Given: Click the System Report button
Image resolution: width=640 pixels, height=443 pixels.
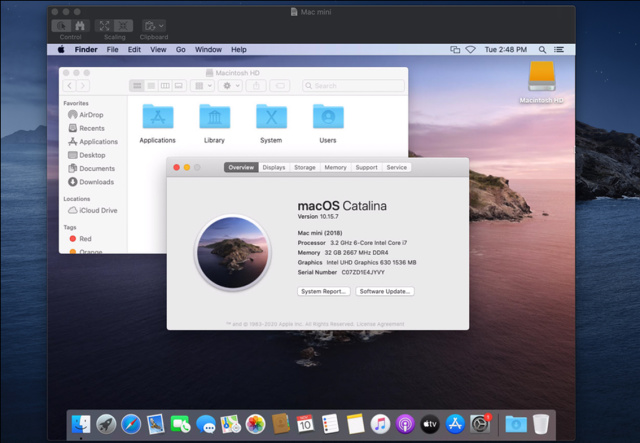Looking at the screenshot, I should click(324, 291).
